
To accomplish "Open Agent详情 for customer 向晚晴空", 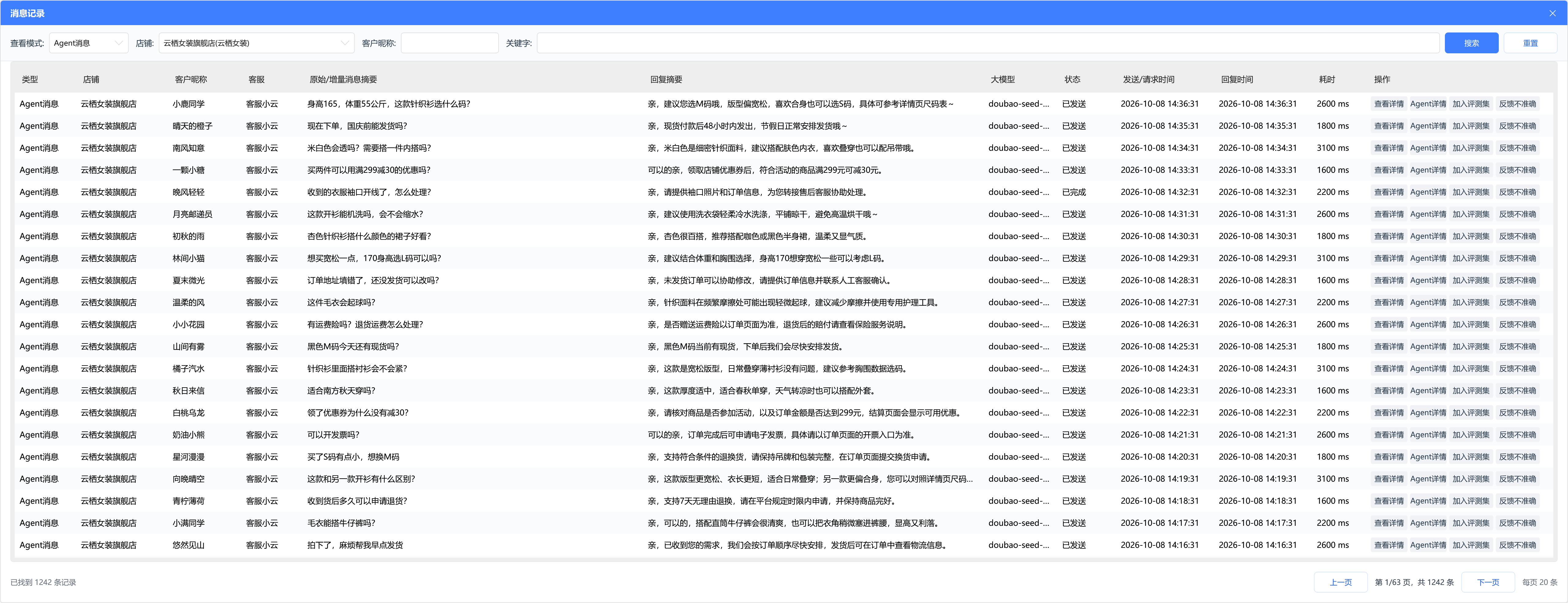I will coord(1428,479).
